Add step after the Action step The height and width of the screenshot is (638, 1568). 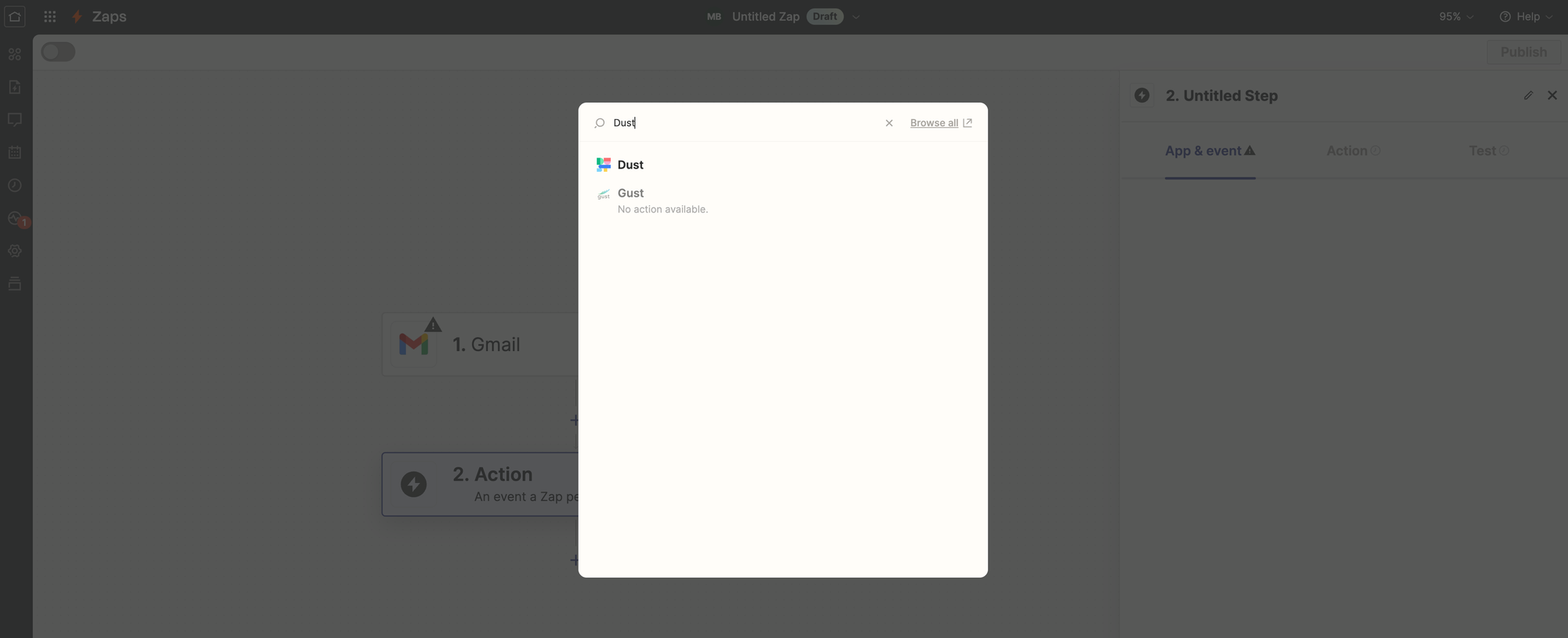point(574,560)
